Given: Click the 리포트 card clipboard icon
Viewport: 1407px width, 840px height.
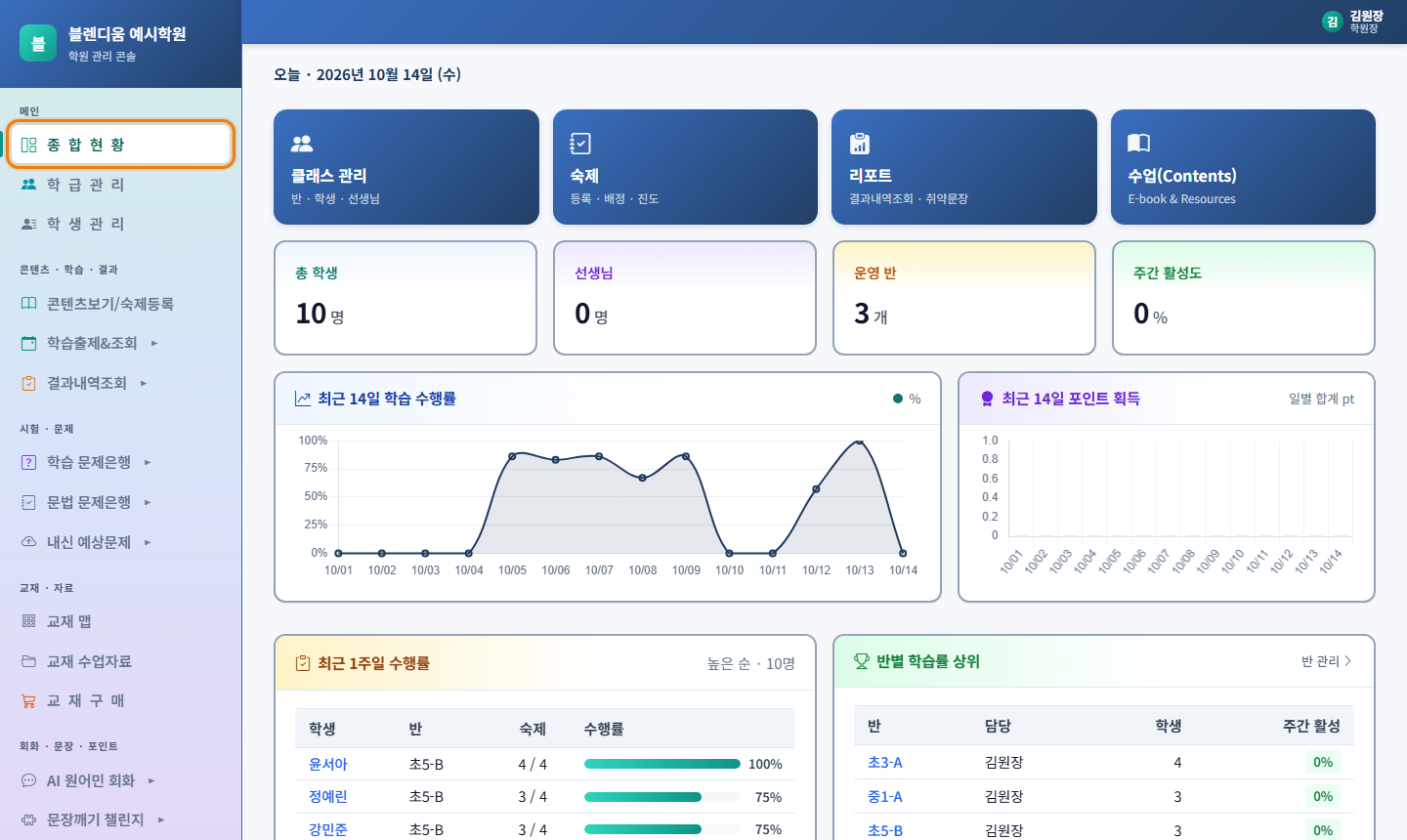Looking at the screenshot, I should click(x=860, y=144).
